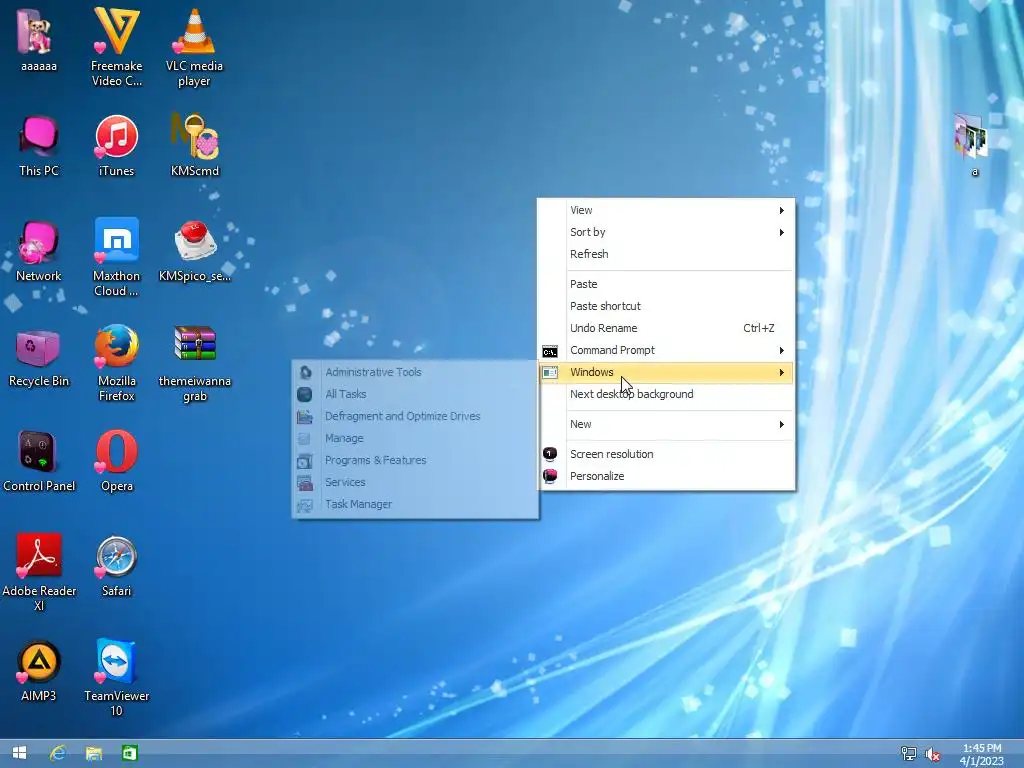Select the KMScmd desktop icon

[x=194, y=146]
